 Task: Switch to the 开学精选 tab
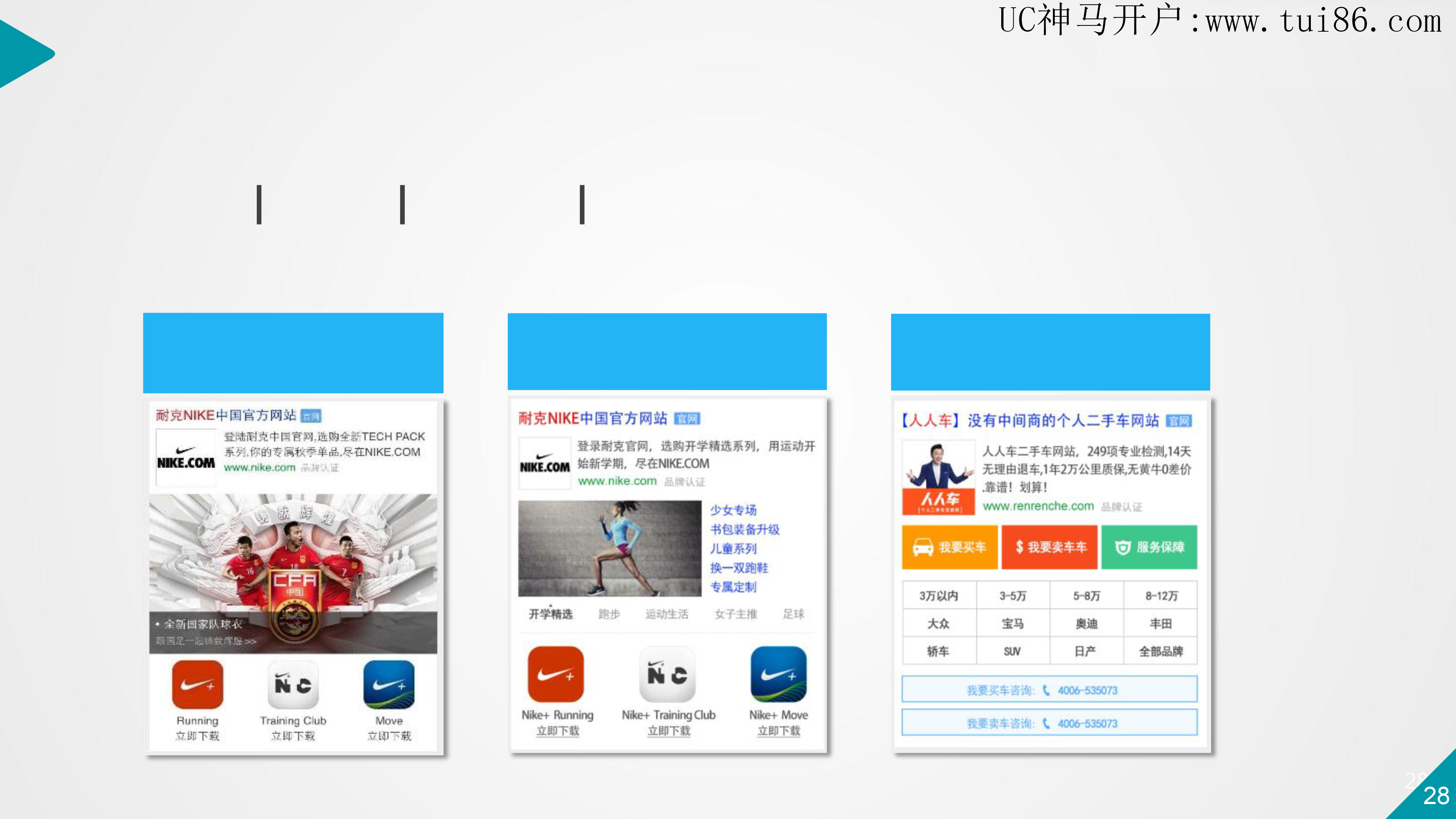tap(550, 614)
